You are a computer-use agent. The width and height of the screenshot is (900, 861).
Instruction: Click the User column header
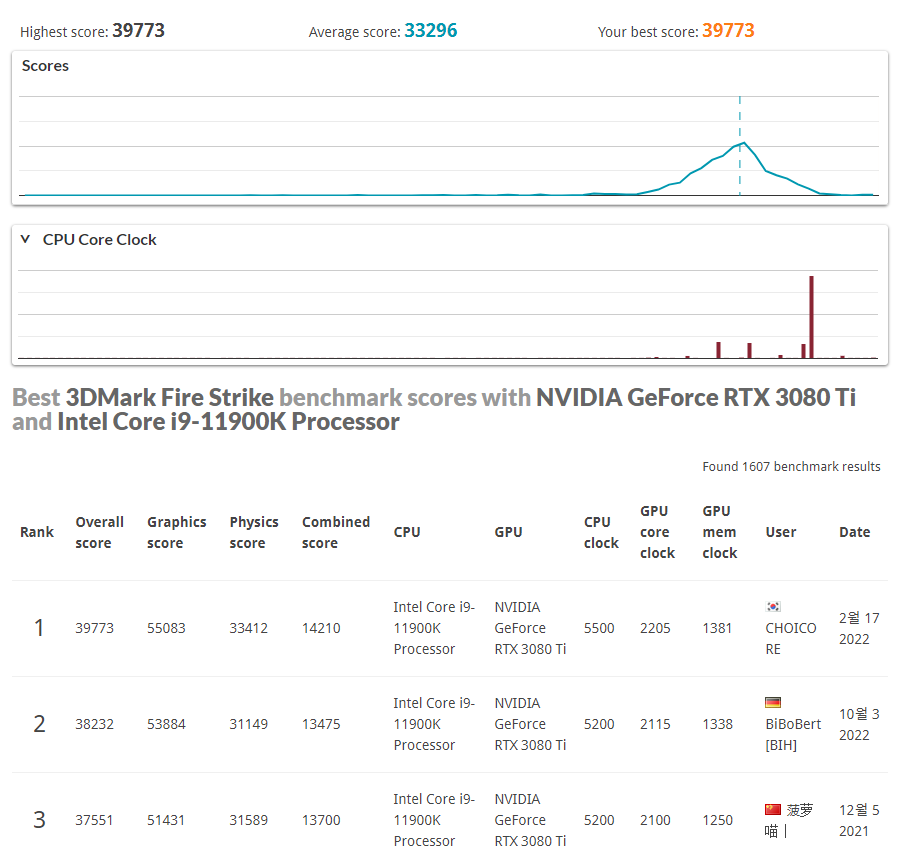point(781,532)
